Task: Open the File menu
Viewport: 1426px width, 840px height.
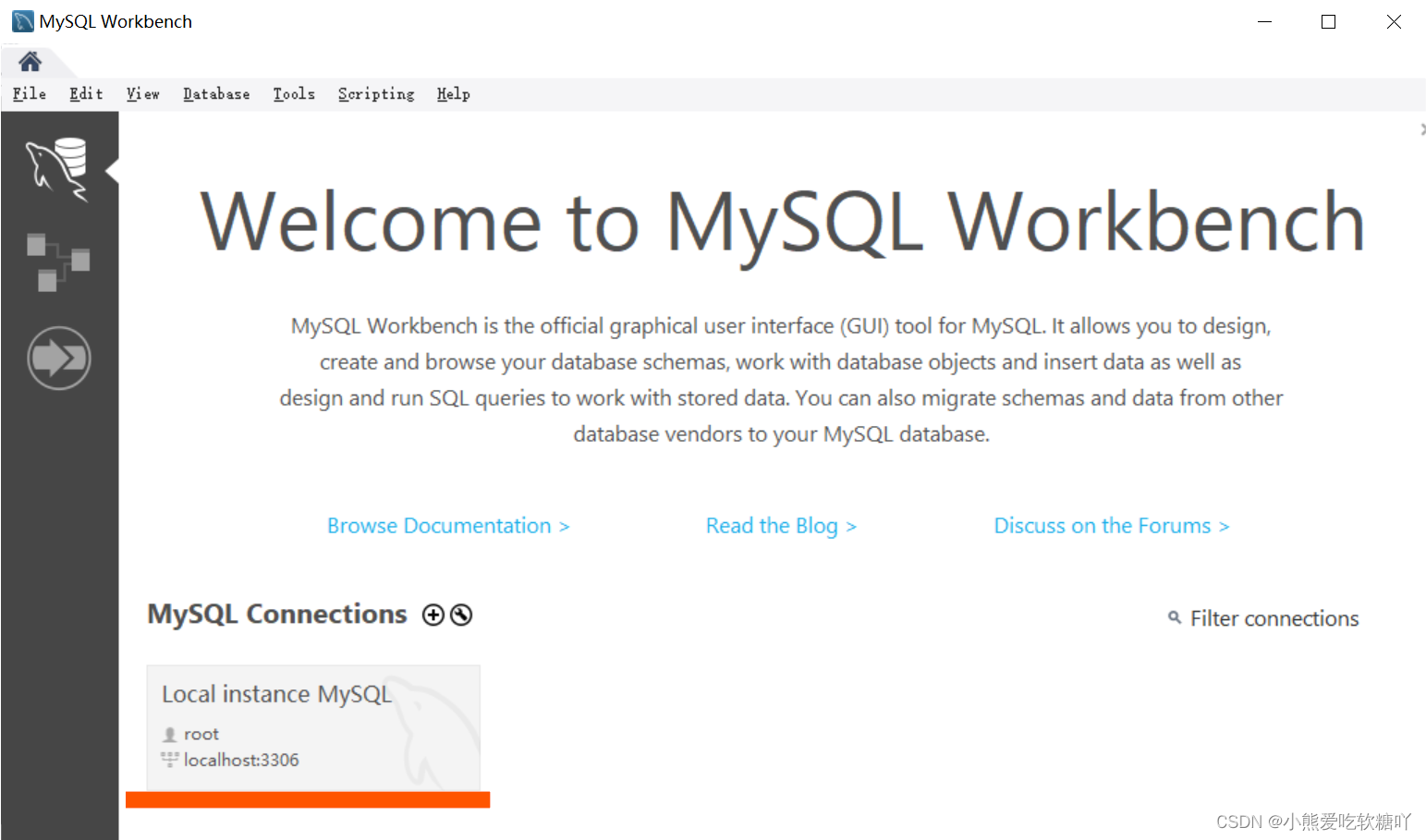Action: coord(30,94)
